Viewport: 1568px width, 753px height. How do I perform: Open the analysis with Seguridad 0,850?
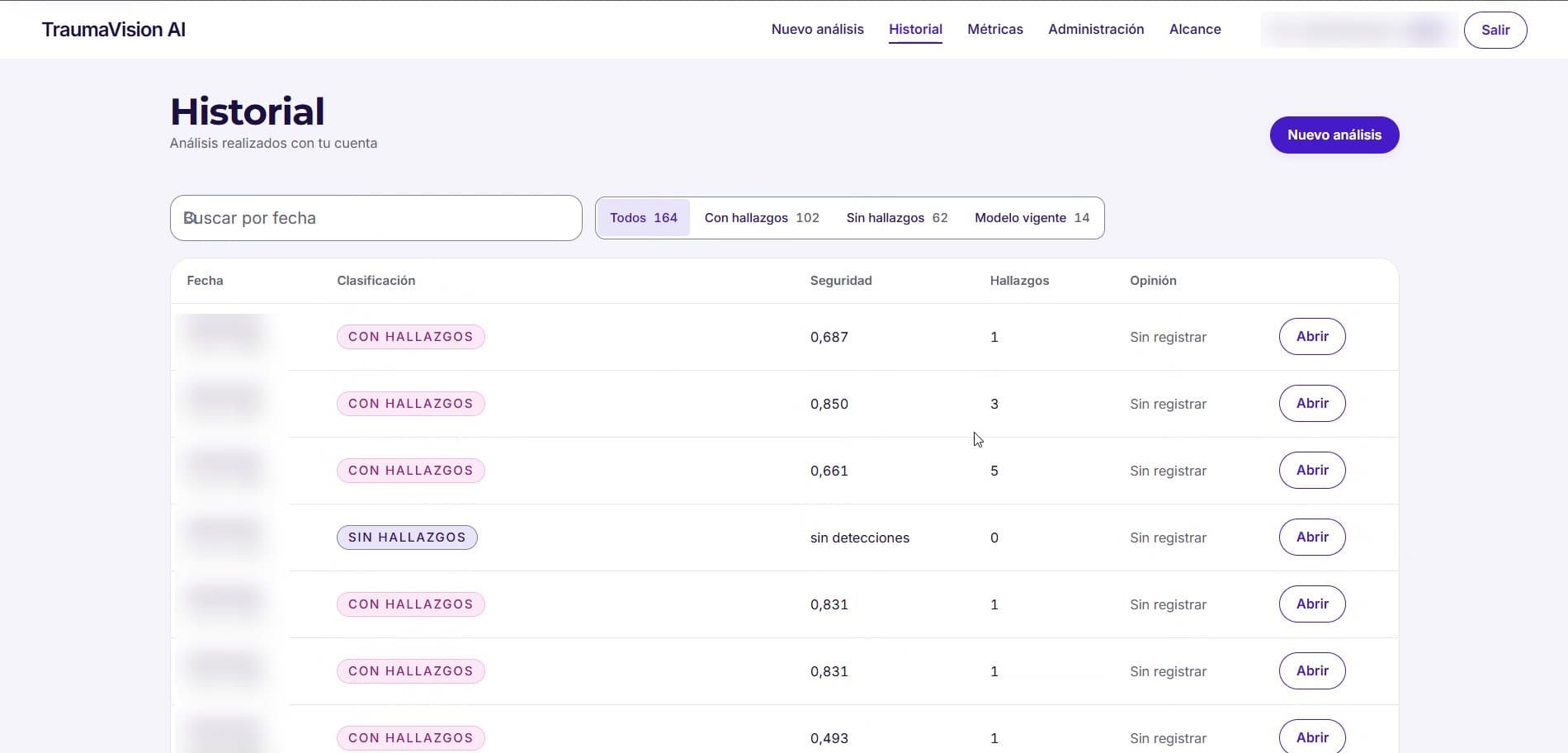(1312, 404)
